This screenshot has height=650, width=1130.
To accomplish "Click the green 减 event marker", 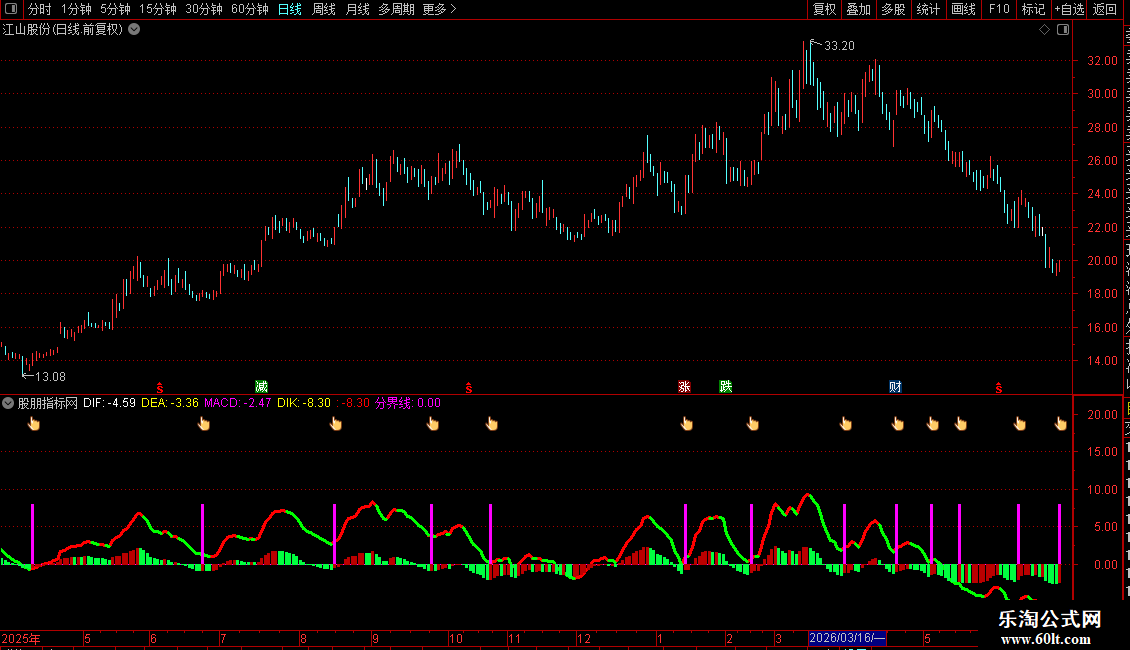I will click(262, 387).
